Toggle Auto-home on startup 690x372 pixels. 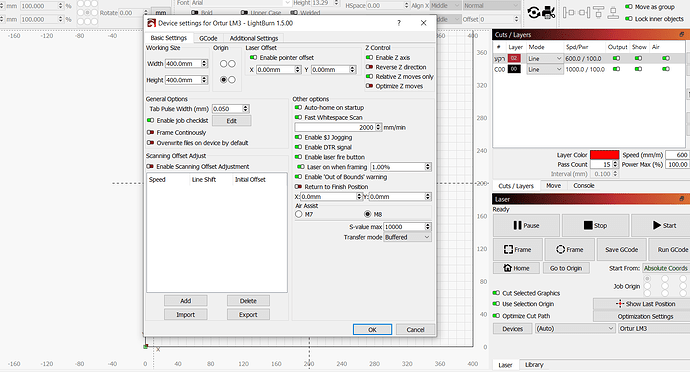298,107
